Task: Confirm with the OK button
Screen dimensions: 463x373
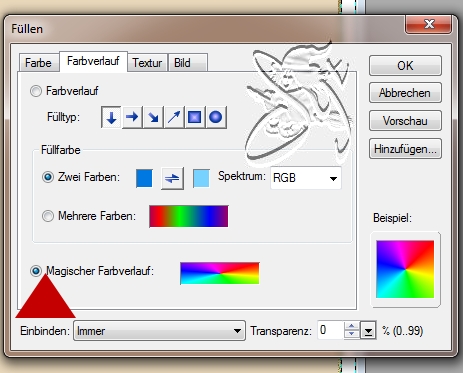Action: (x=405, y=66)
